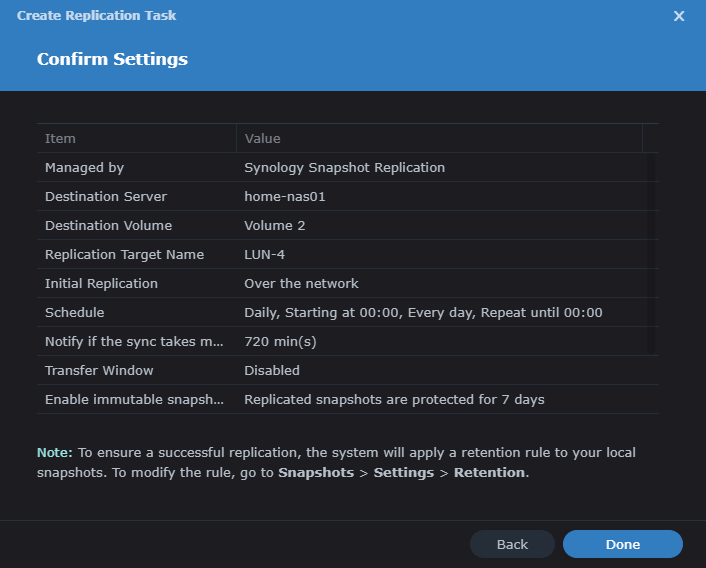The image size is (706, 568).
Task: Select the Replication Target Name row label
Action: (x=124, y=254)
